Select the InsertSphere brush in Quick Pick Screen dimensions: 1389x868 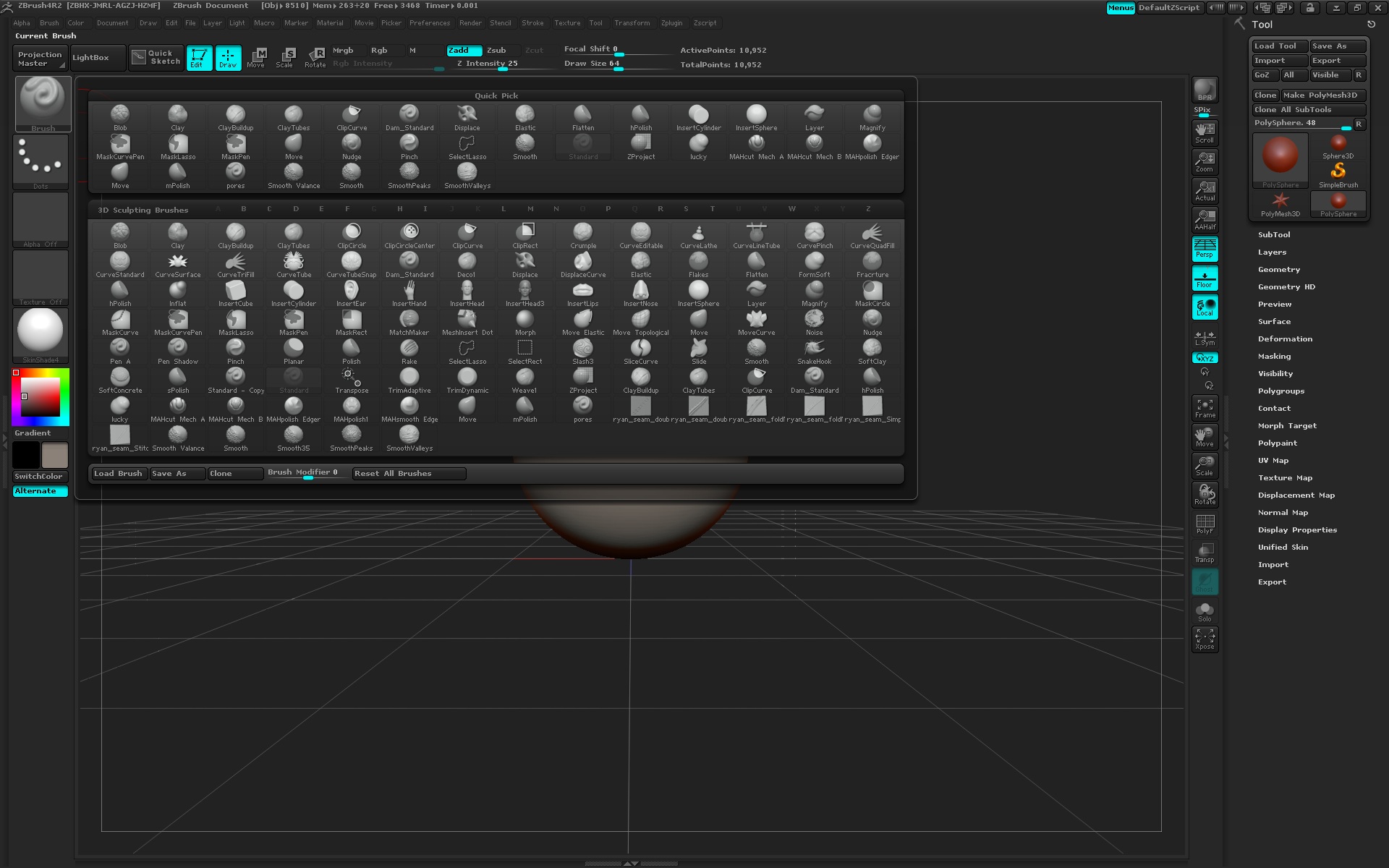point(757,118)
